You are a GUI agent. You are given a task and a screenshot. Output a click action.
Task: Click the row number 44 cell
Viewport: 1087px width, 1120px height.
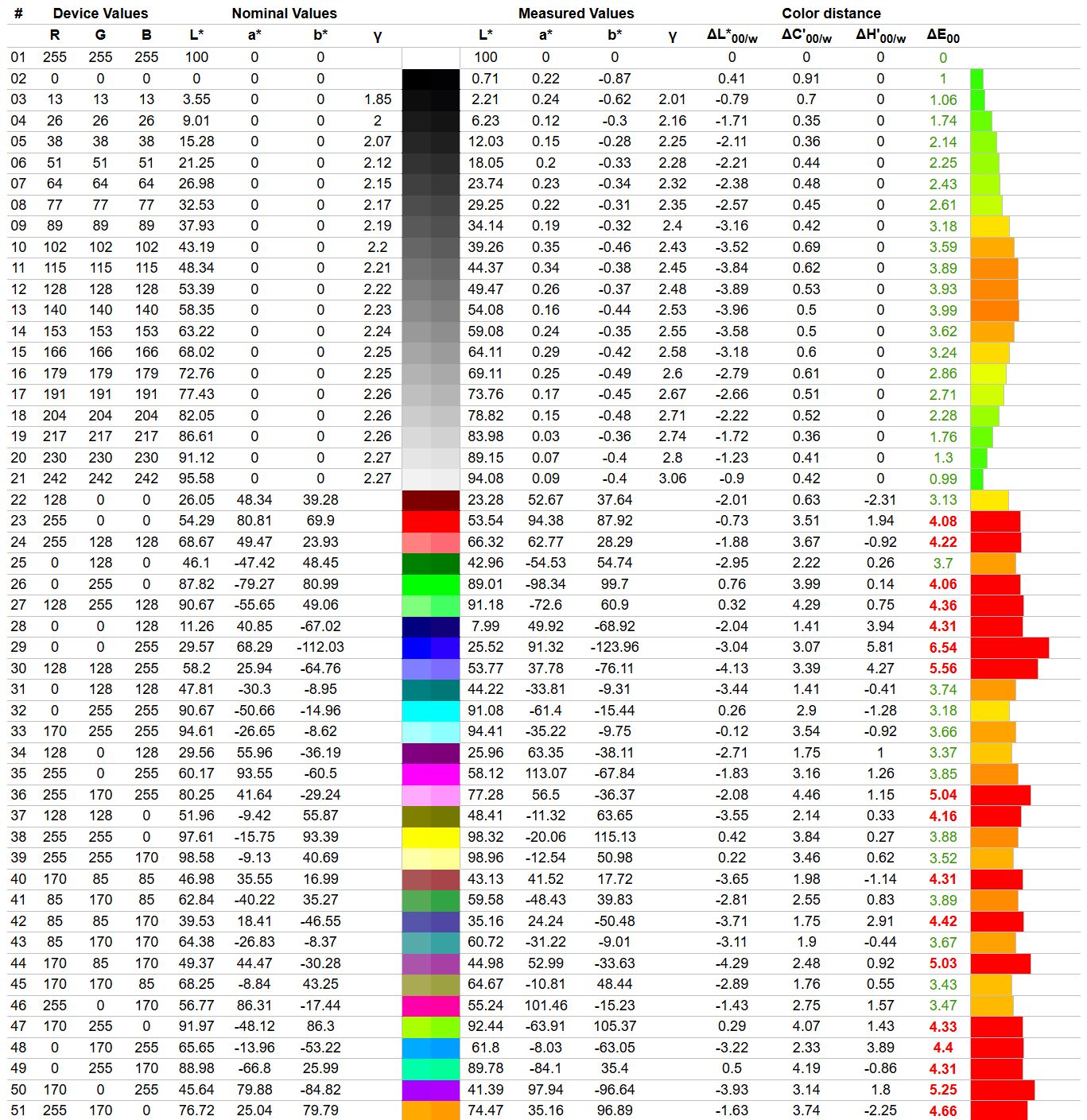pos(18,963)
